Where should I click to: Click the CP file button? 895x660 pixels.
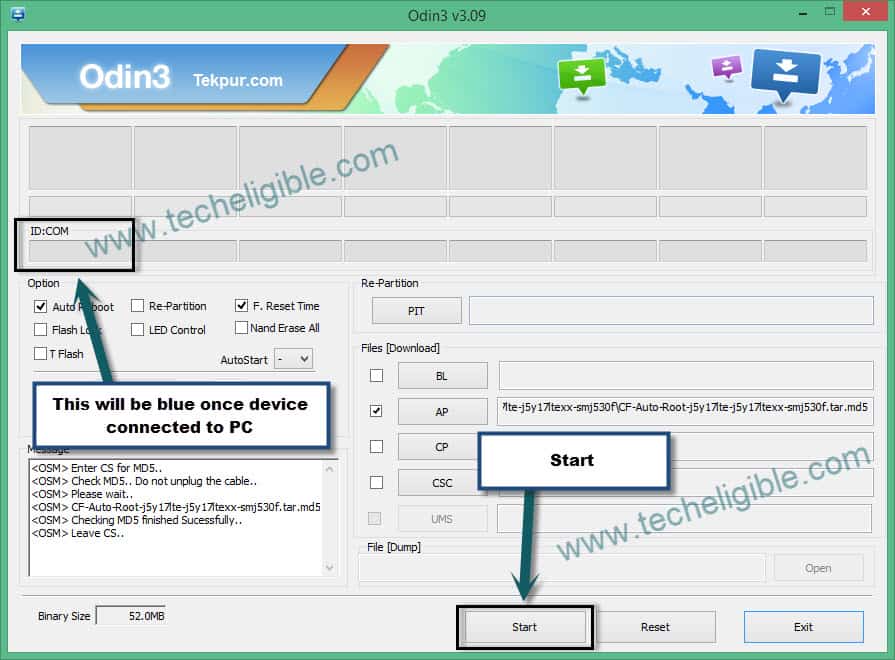tap(438, 447)
